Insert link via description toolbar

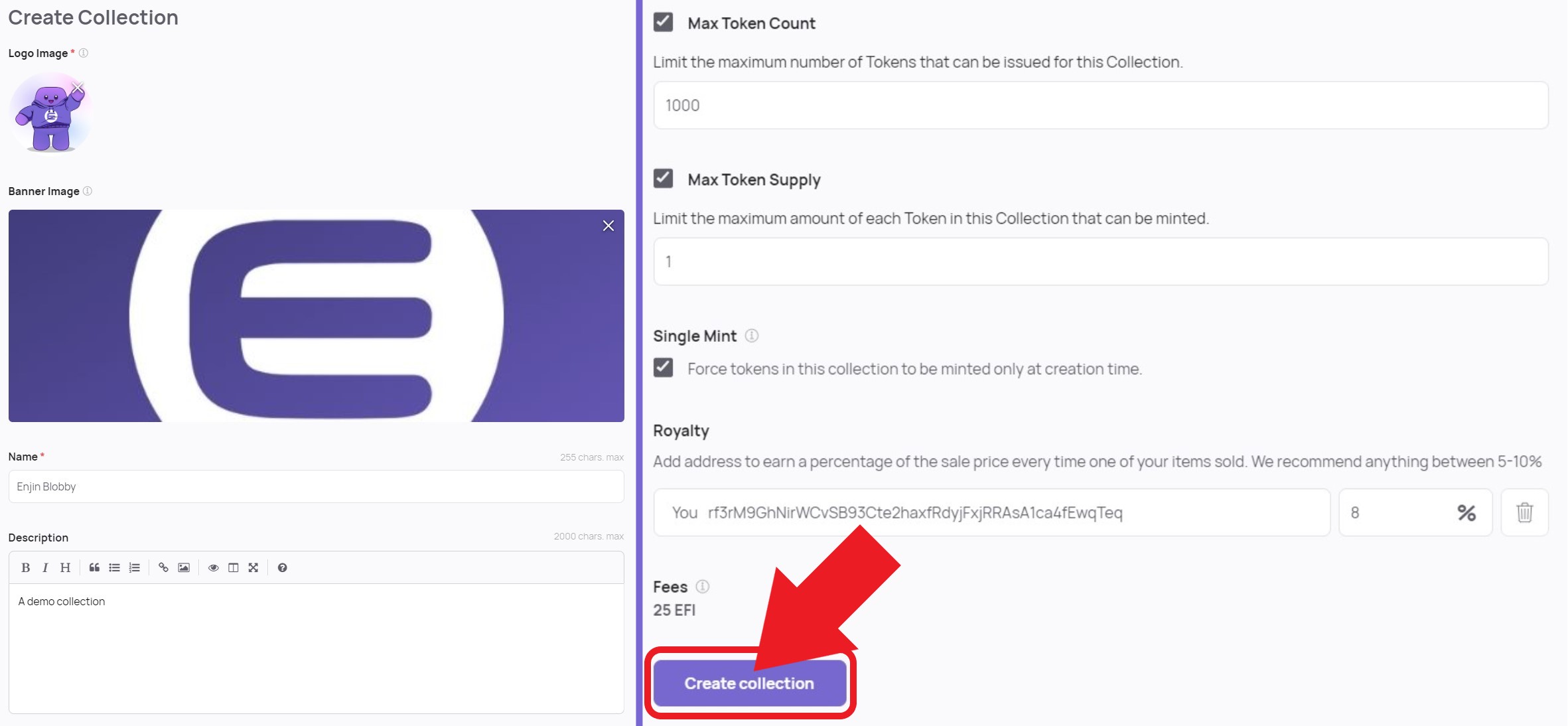(163, 567)
